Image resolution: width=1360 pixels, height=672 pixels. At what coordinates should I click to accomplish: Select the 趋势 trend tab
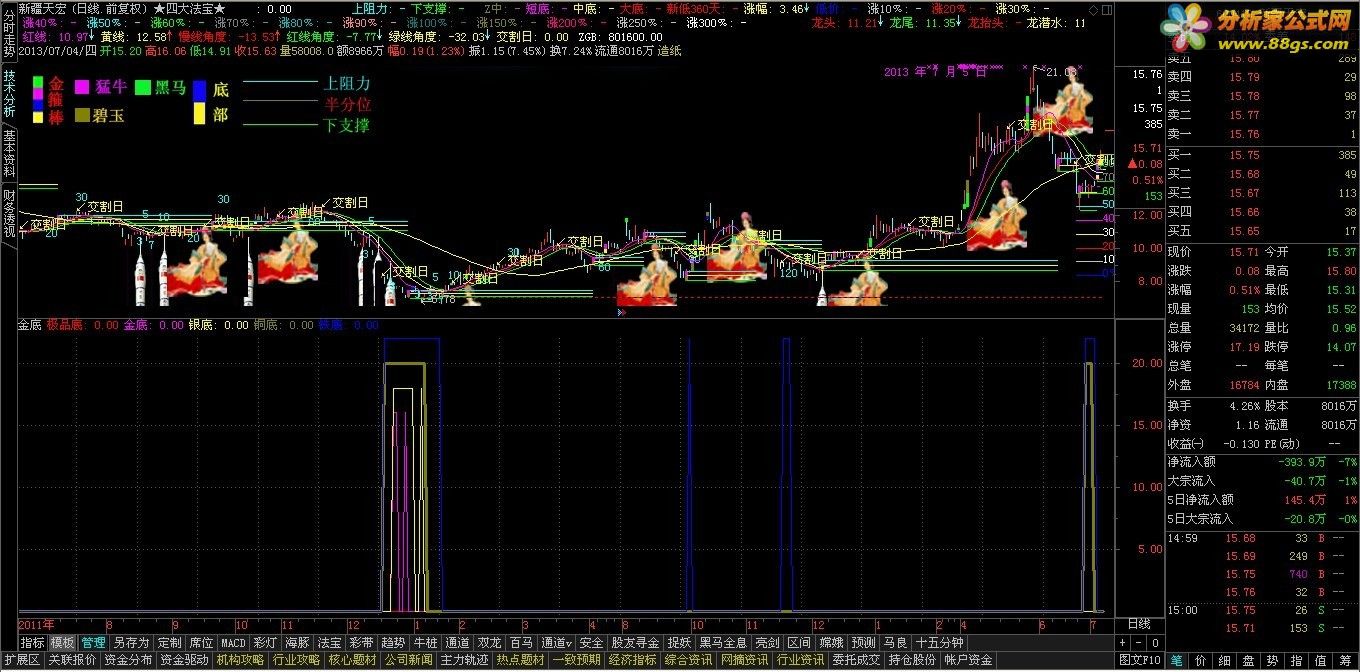(x=393, y=643)
